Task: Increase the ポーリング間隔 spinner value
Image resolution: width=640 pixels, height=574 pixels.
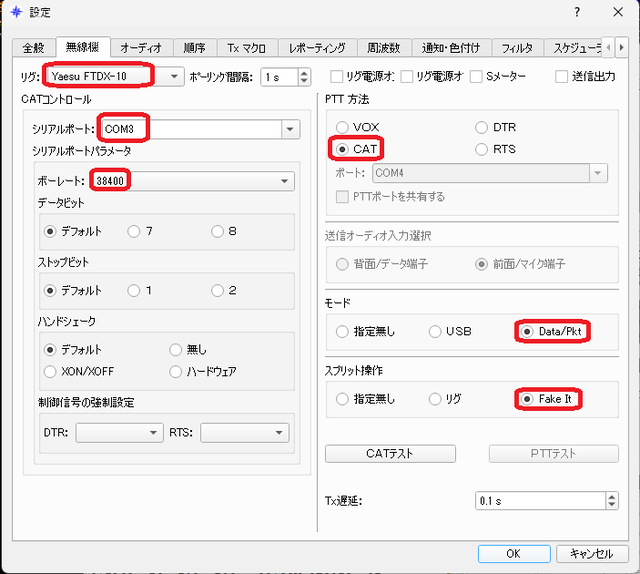Action: [304, 73]
